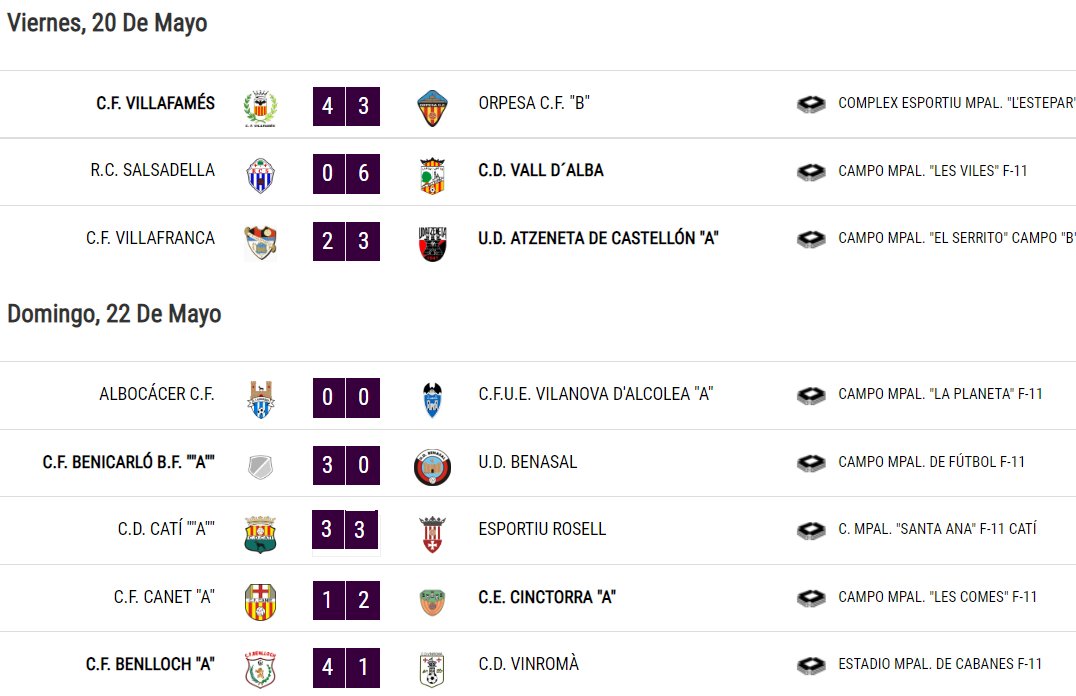1076x696 pixels.
Task: Open the Albocácer C.F. team badge
Action: 261,399
